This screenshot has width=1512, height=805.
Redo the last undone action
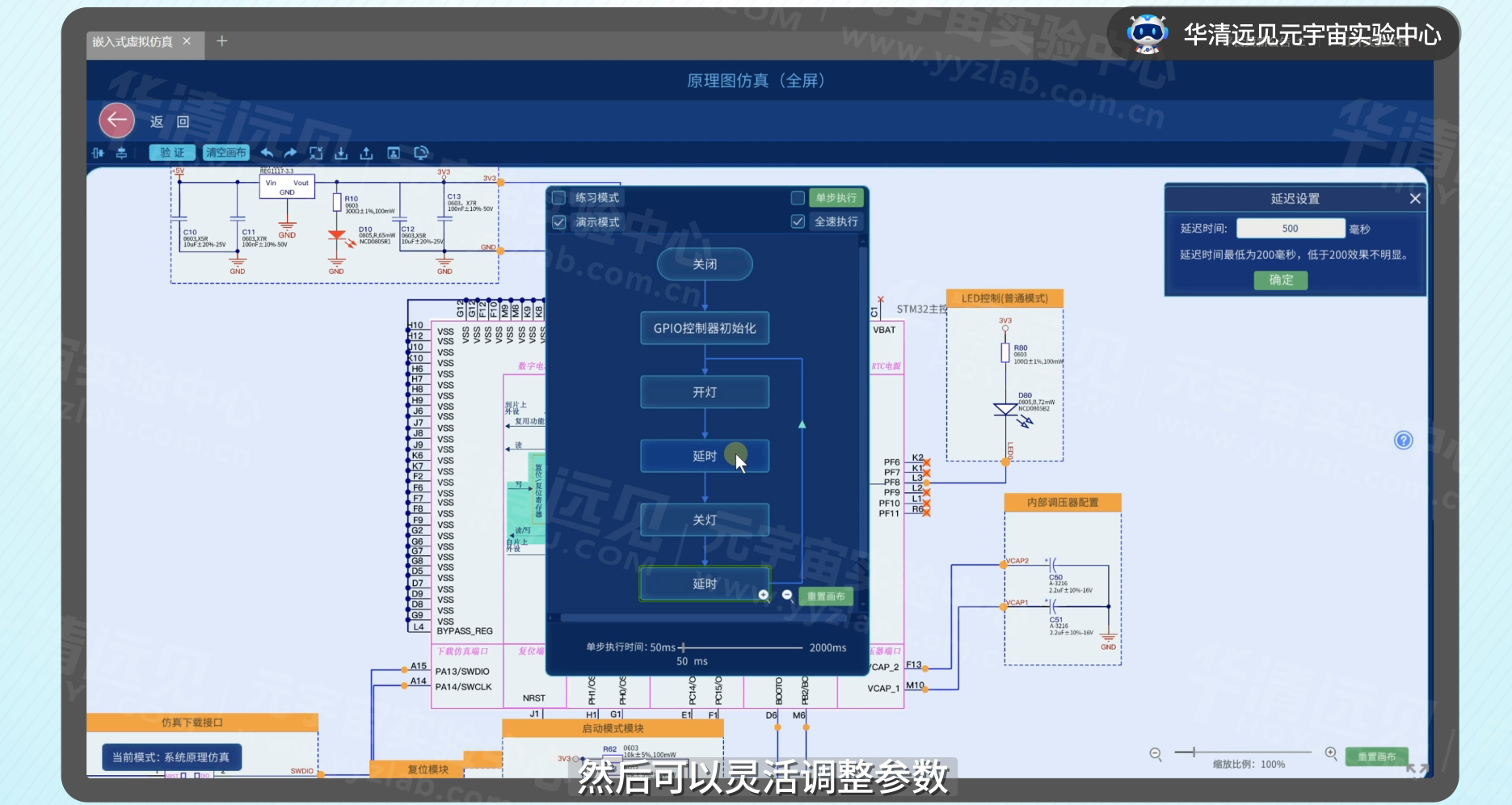click(x=290, y=152)
